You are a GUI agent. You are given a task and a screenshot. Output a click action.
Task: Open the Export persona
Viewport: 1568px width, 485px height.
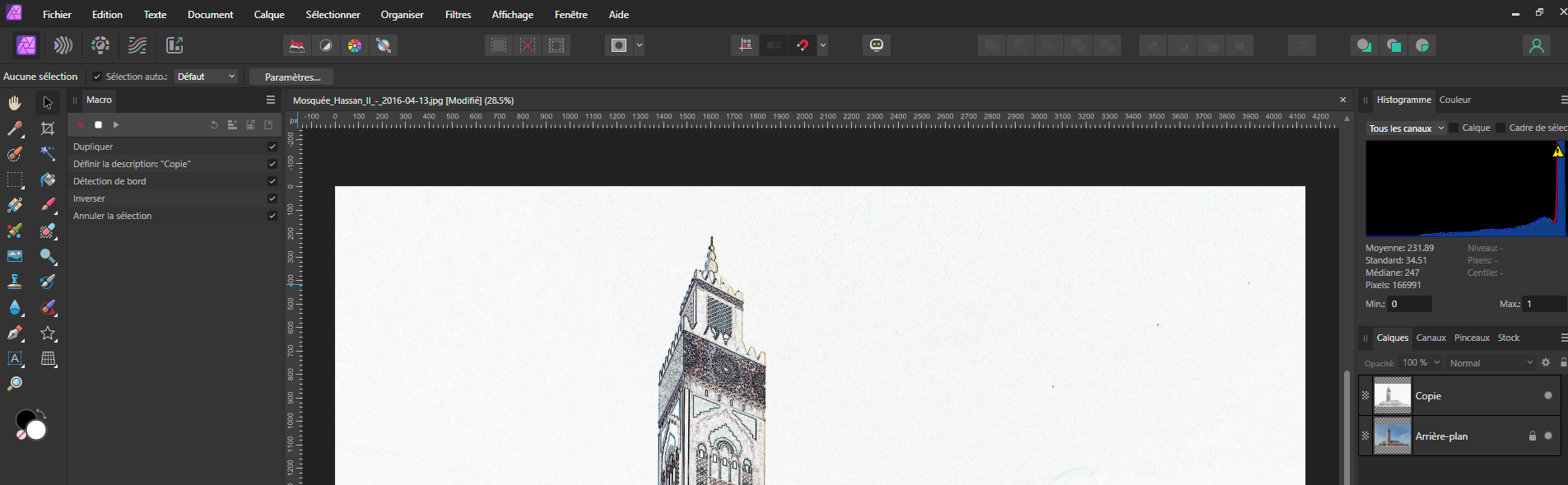coord(174,45)
